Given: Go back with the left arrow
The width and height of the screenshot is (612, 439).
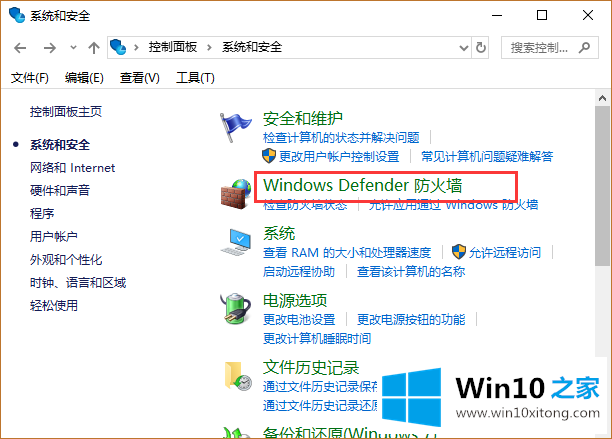Looking at the screenshot, I should [x=20, y=48].
